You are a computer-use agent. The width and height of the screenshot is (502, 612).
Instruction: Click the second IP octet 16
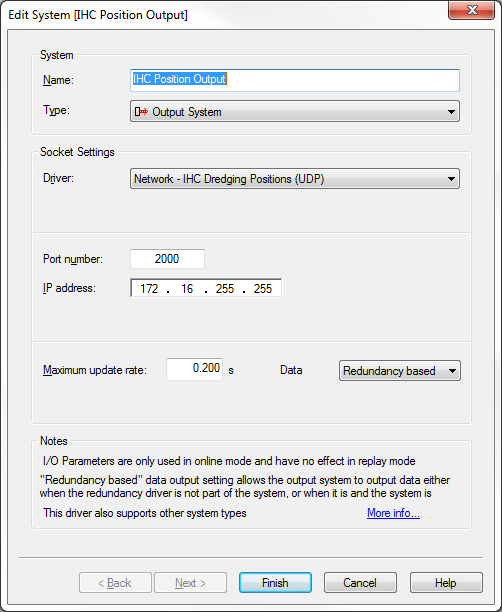(187, 289)
